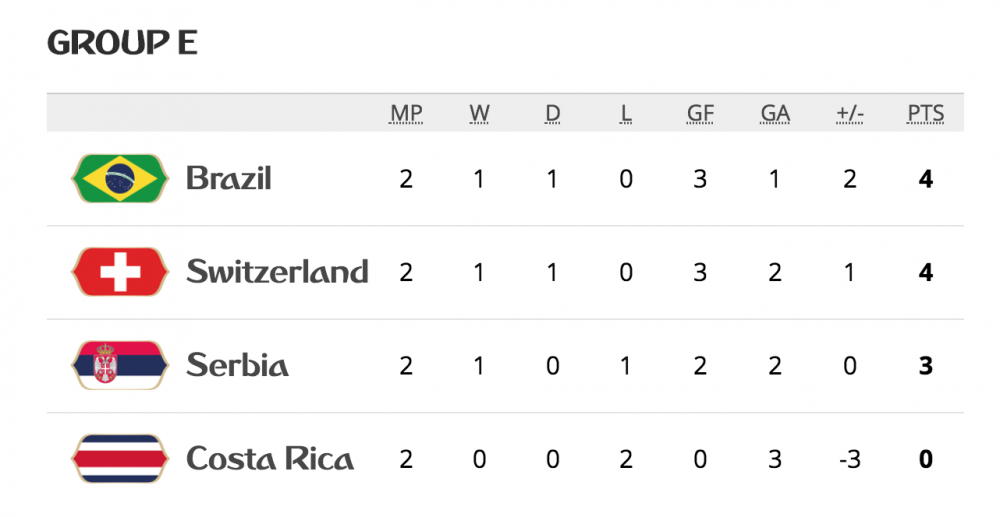
Task: Open the Costa Rica team link
Action: coord(270,459)
